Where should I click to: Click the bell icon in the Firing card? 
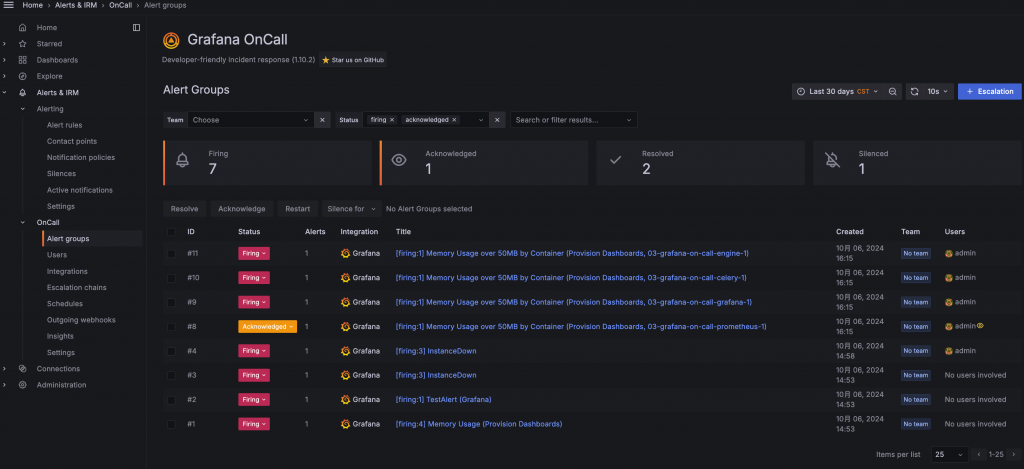(183, 161)
